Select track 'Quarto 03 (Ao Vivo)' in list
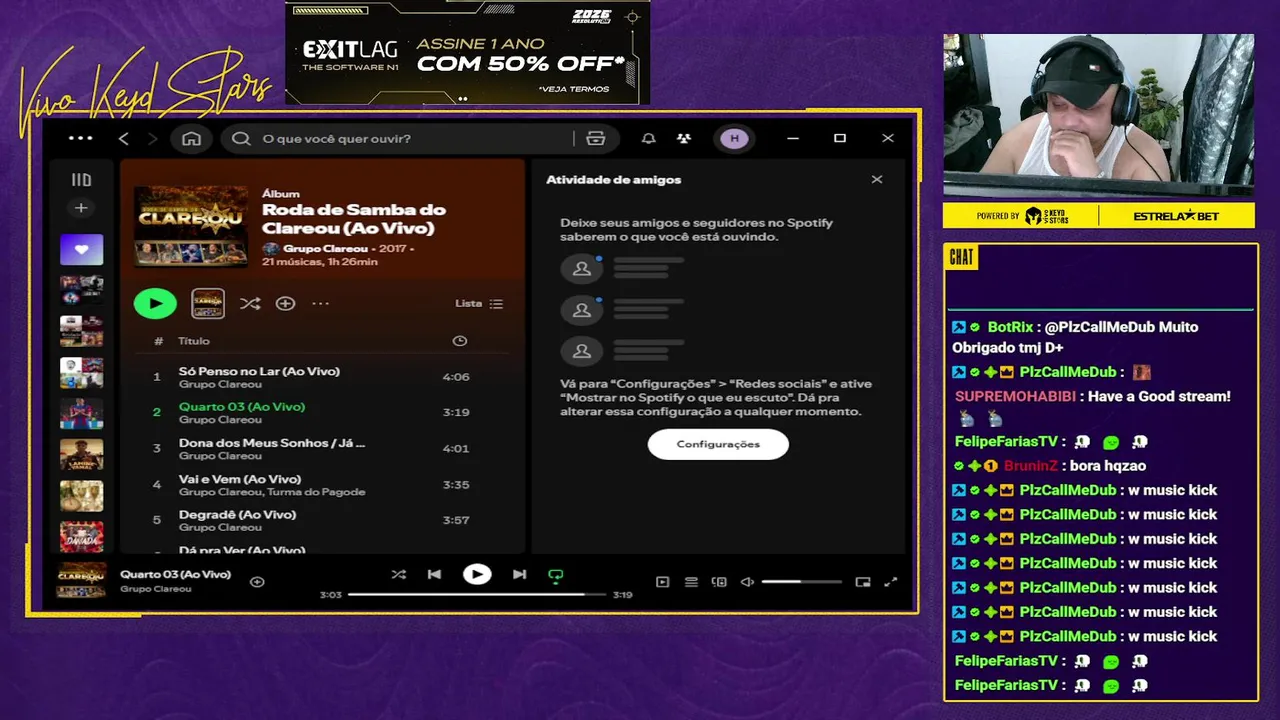Image resolution: width=1280 pixels, height=720 pixels. (322, 412)
